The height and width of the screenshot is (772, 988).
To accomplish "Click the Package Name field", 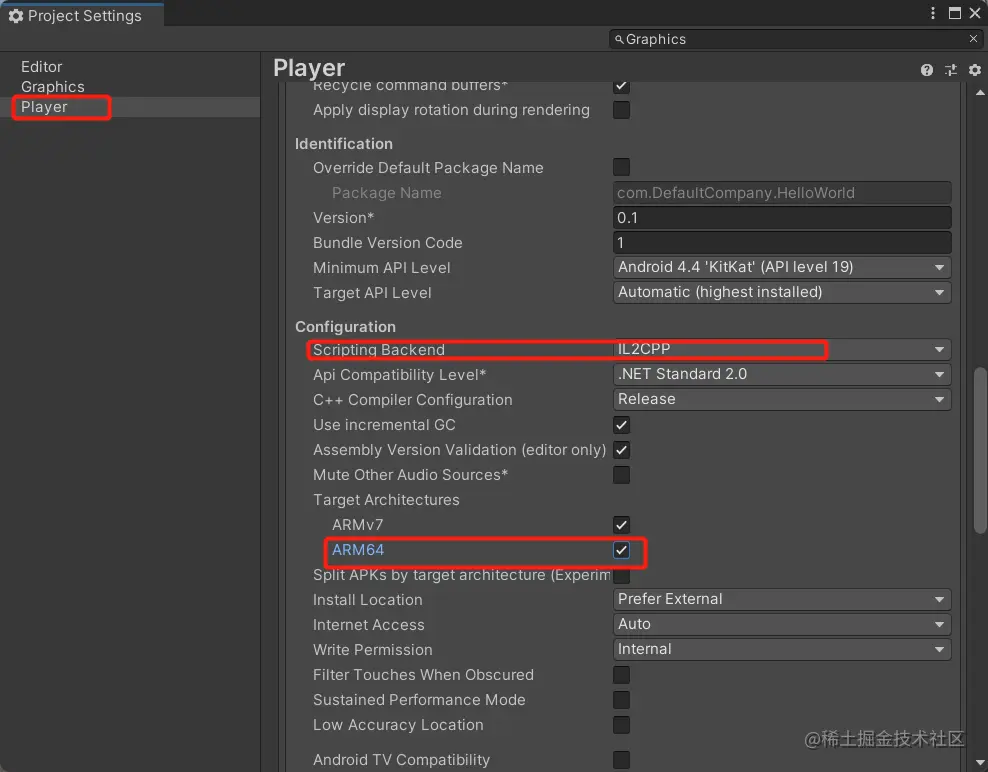I will pyautogui.click(x=782, y=193).
